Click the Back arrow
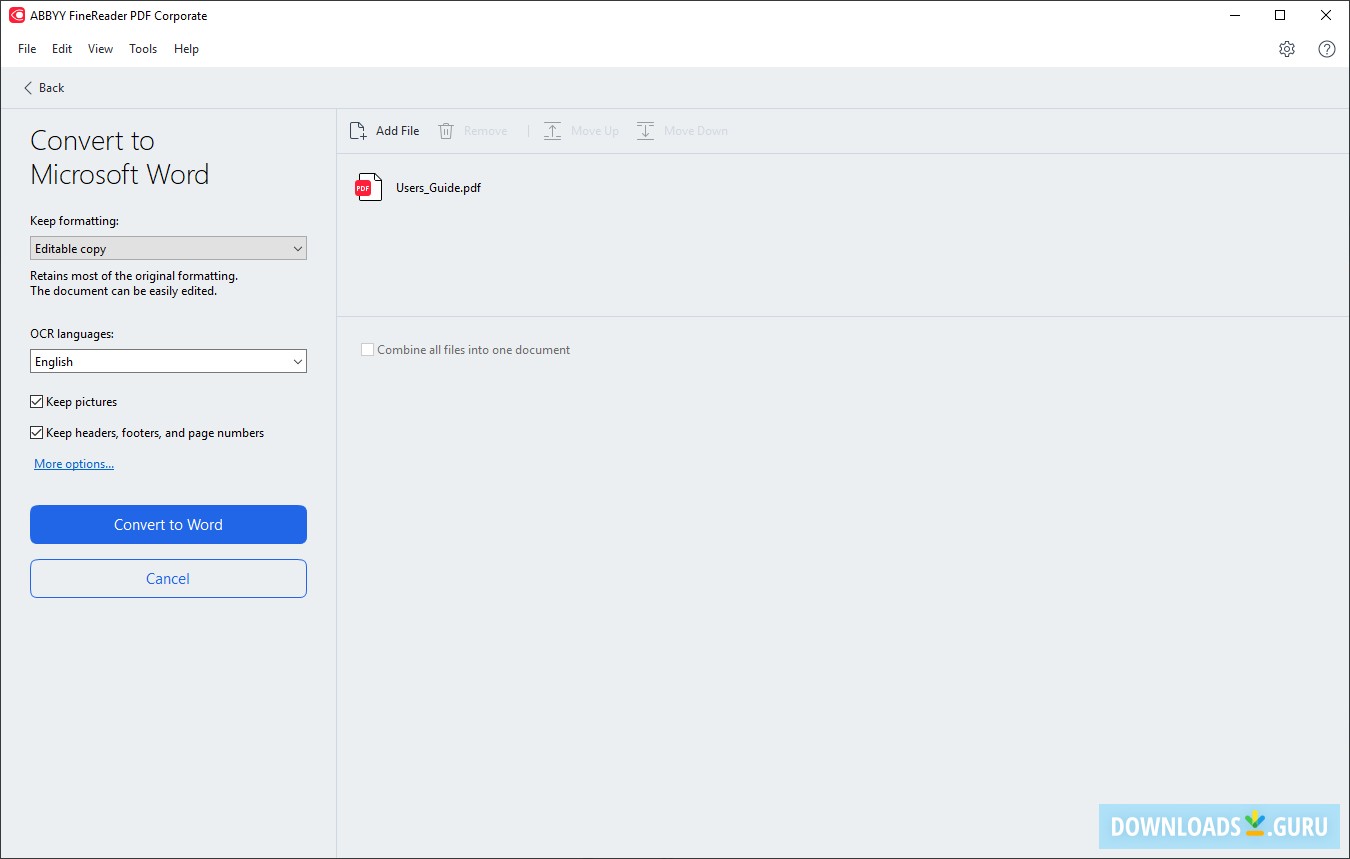Image resolution: width=1350 pixels, height=859 pixels. tap(28, 88)
